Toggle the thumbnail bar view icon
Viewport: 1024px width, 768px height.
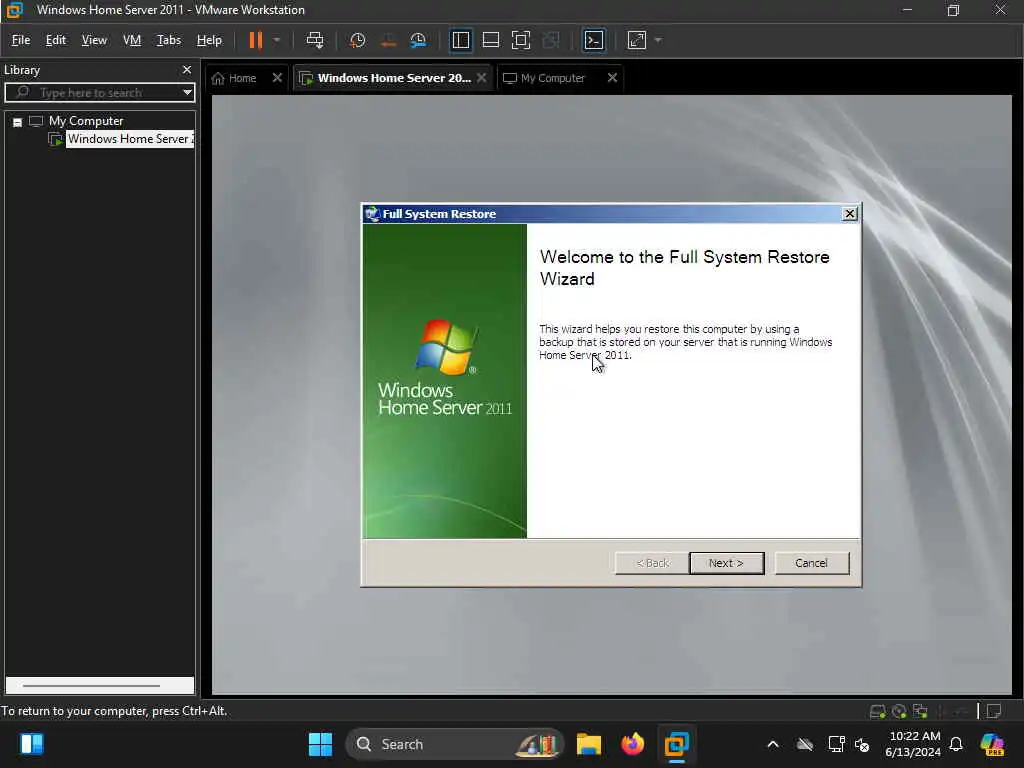tap(490, 40)
